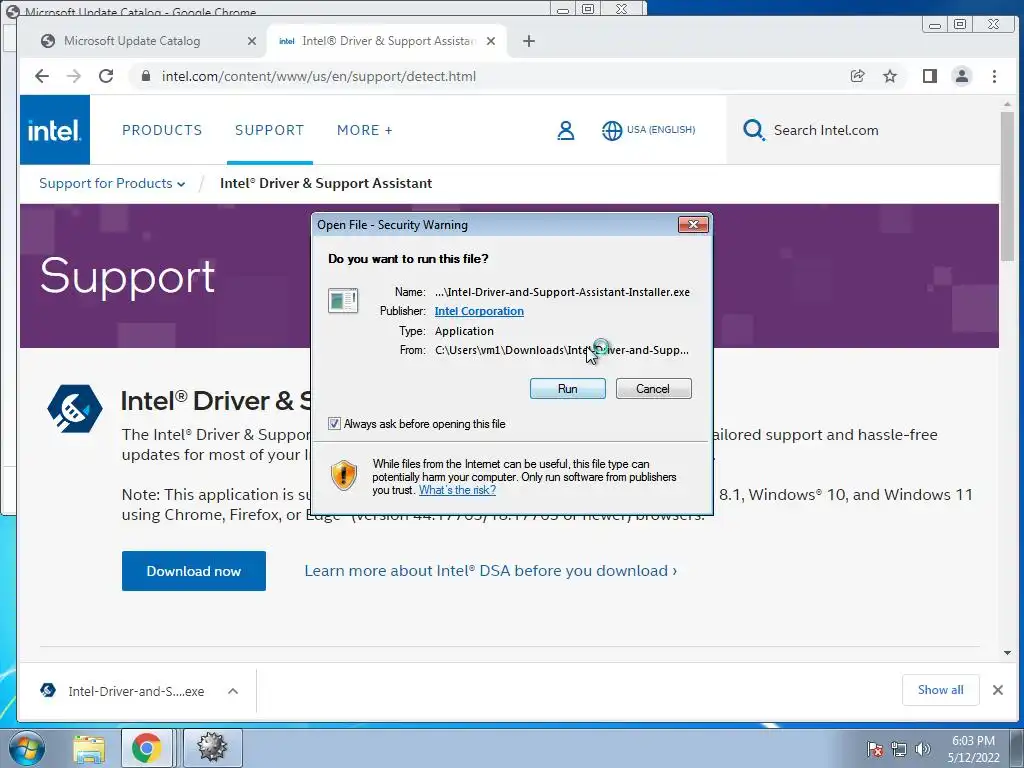Screen dimensions: 1024x768
Task: Click the address bar URL
Action: (x=319, y=76)
